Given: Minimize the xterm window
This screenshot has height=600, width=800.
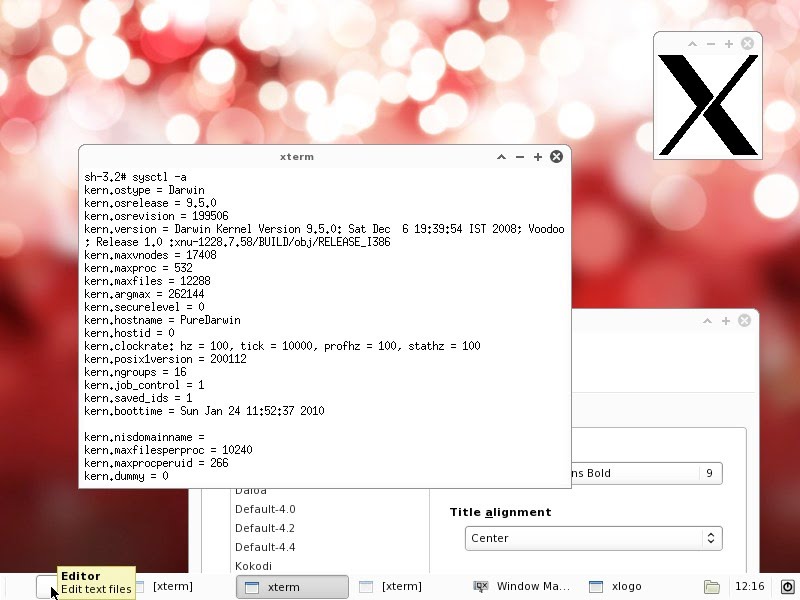Looking at the screenshot, I should click(x=520, y=157).
